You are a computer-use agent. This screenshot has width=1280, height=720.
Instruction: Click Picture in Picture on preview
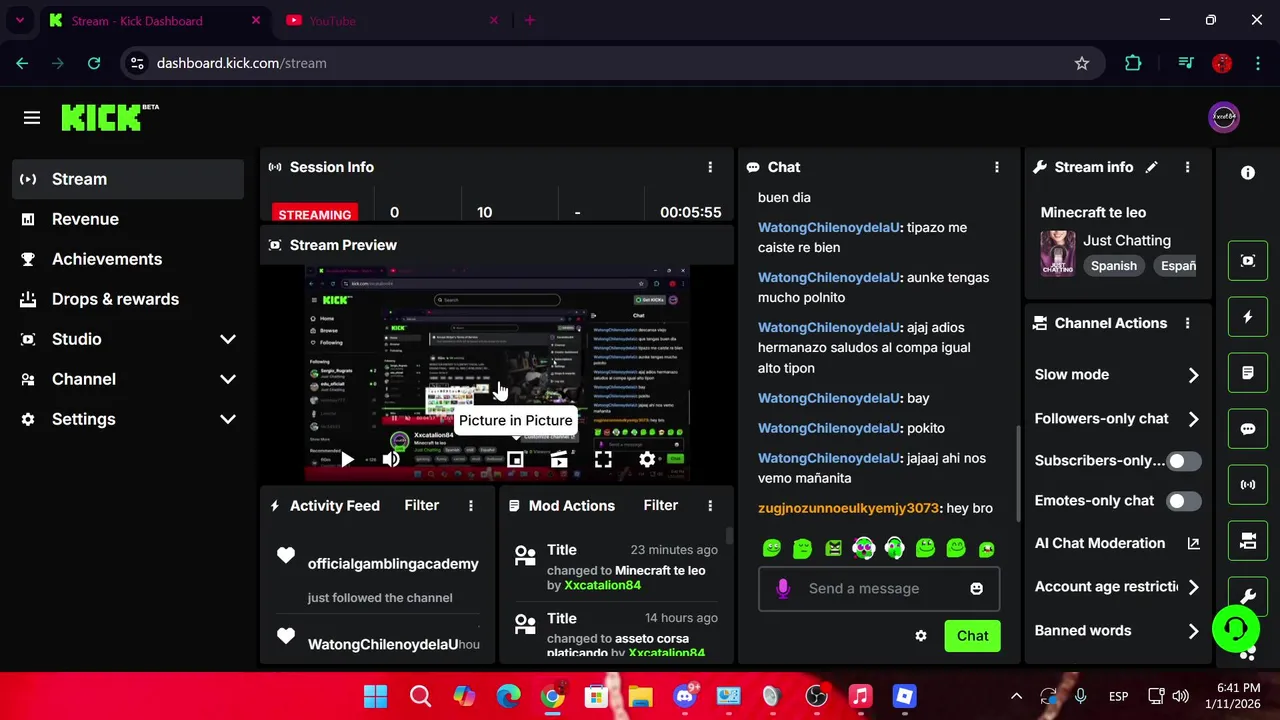click(515, 460)
